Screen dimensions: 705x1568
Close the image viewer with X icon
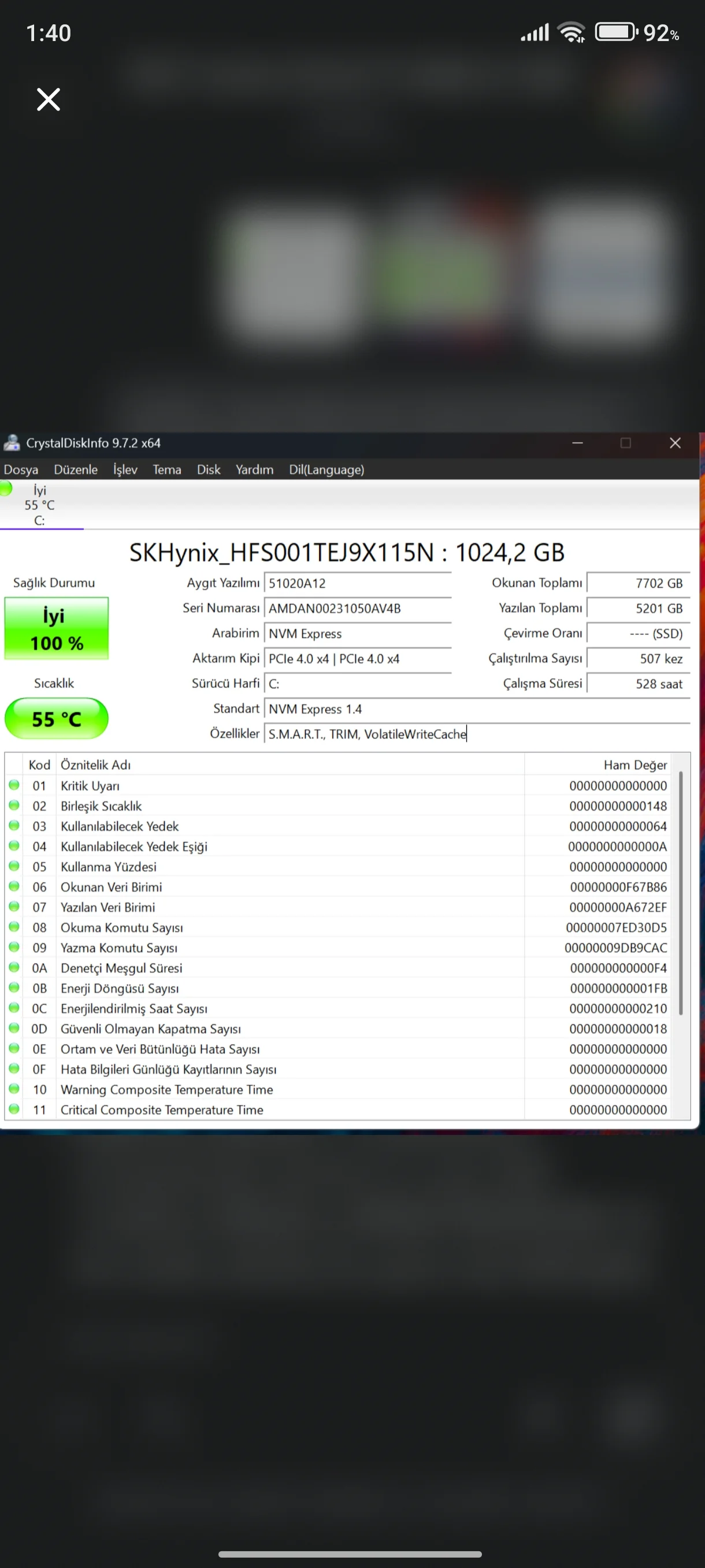[x=48, y=99]
